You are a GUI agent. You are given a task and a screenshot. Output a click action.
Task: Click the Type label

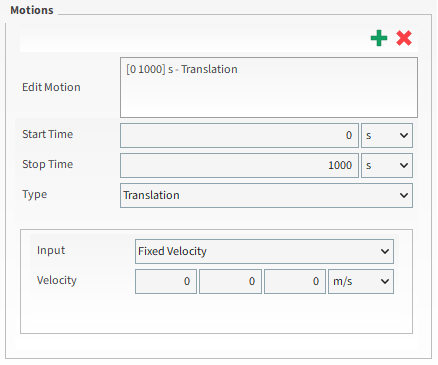35,195
